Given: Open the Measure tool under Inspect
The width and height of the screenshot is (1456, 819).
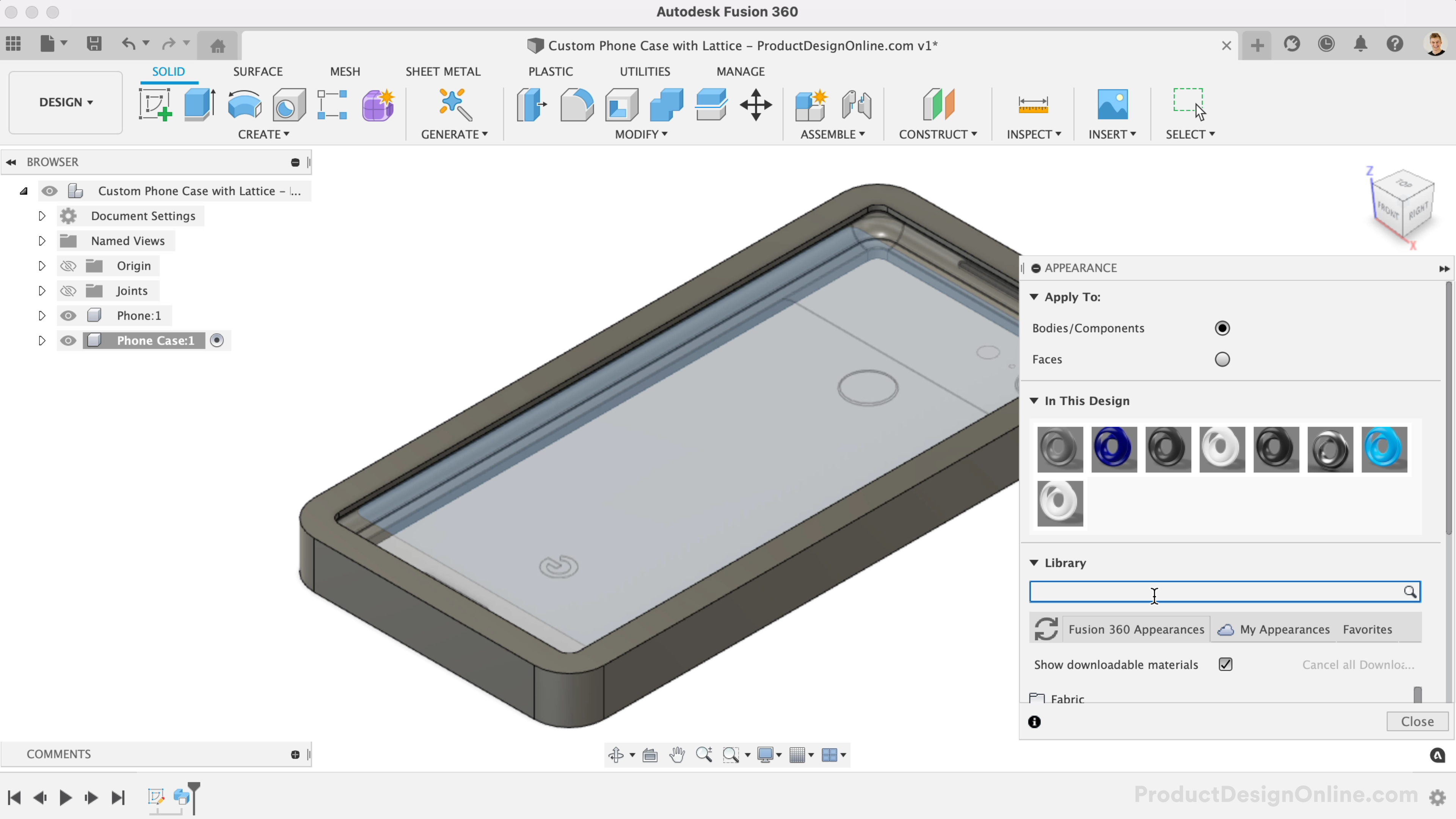Looking at the screenshot, I should coord(1032,105).
